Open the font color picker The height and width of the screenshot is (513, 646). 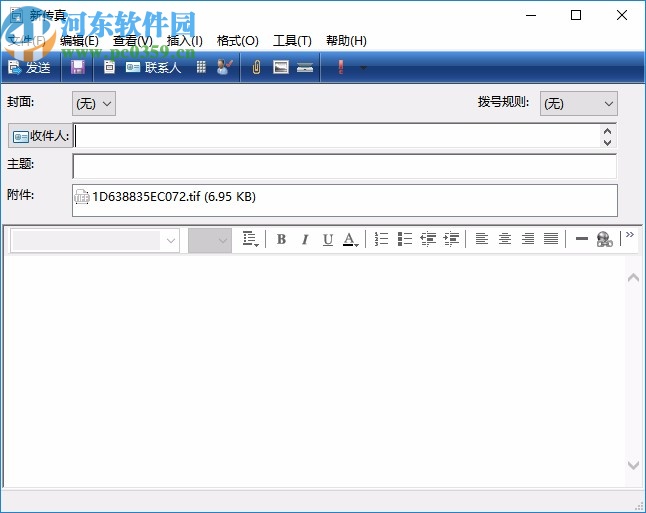click(x=351, y=239)
